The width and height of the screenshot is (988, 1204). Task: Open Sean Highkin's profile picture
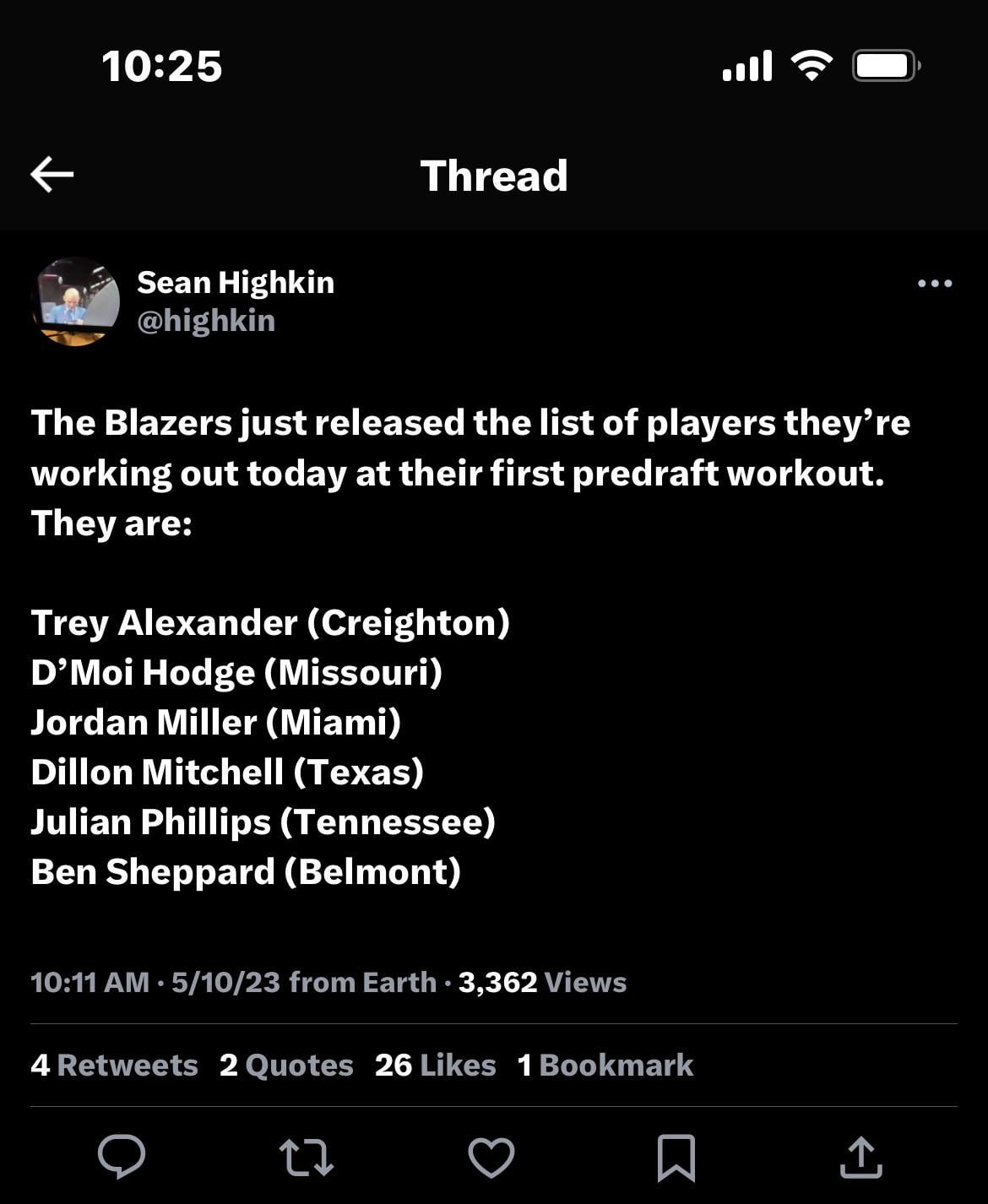coord(76,301)
